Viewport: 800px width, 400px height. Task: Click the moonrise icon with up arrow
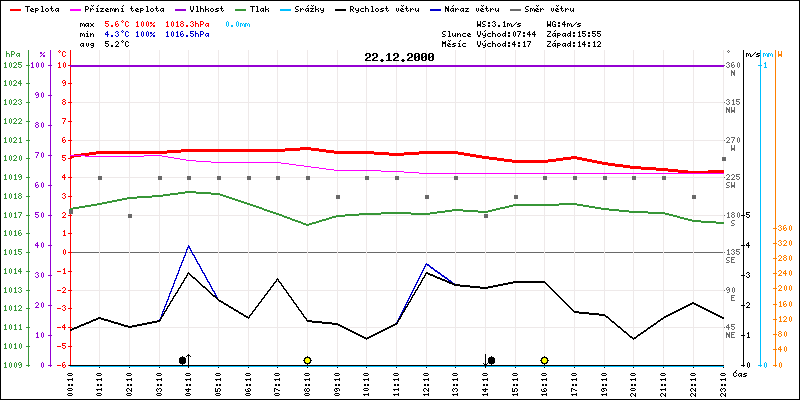click(185, 359)
